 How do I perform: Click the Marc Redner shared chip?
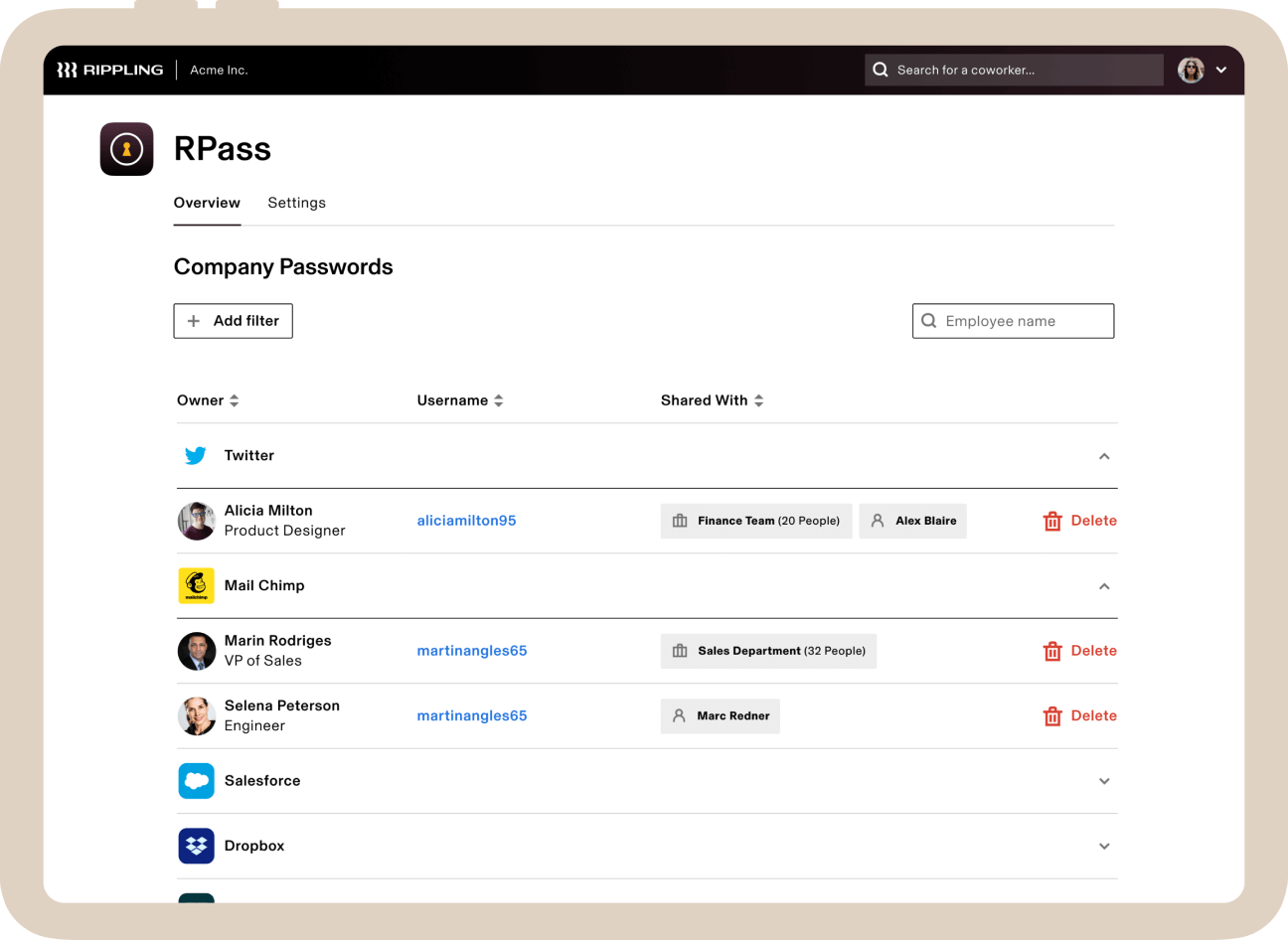(721, 715)
